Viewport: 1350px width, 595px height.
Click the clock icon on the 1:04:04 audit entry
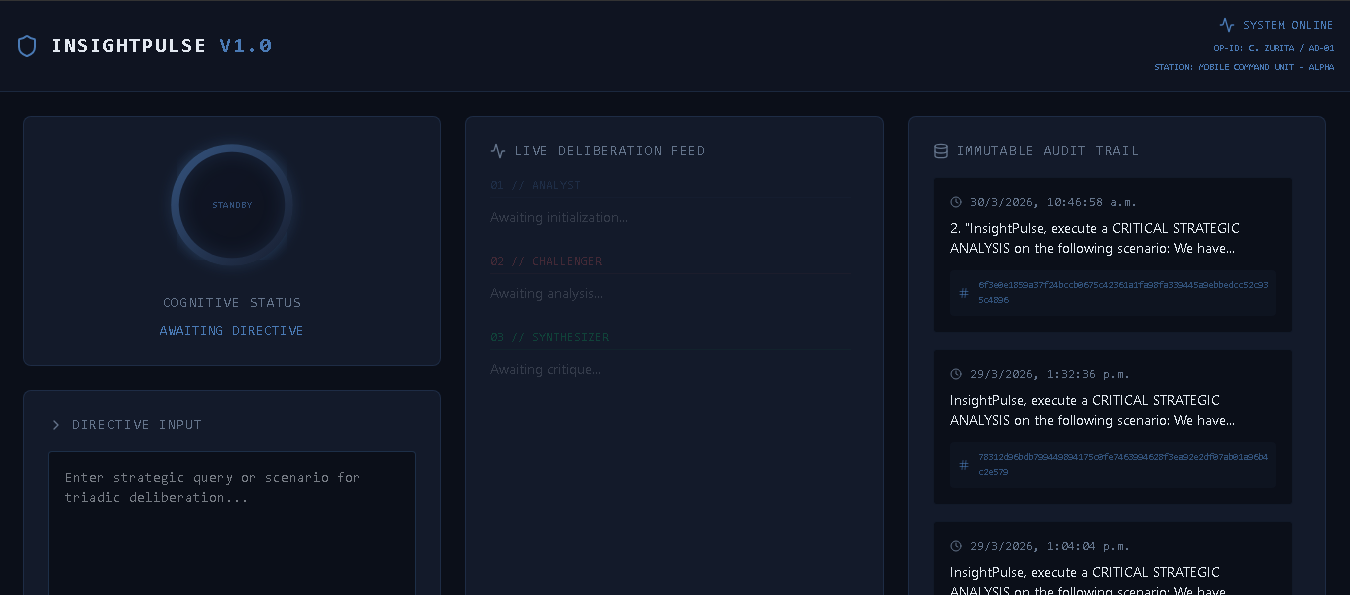[x=955, y=546]
